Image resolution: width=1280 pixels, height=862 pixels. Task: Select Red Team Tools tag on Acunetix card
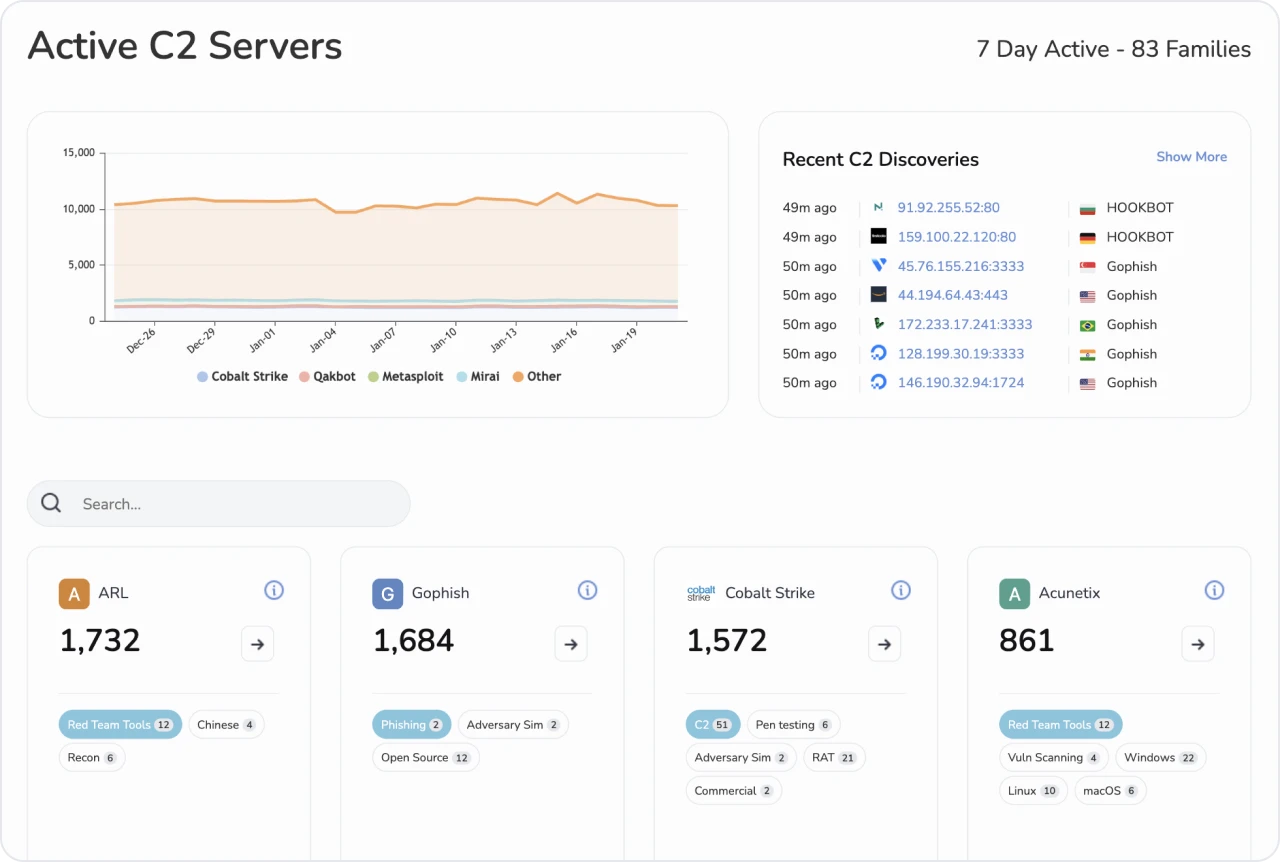(x=1060, y=725)
